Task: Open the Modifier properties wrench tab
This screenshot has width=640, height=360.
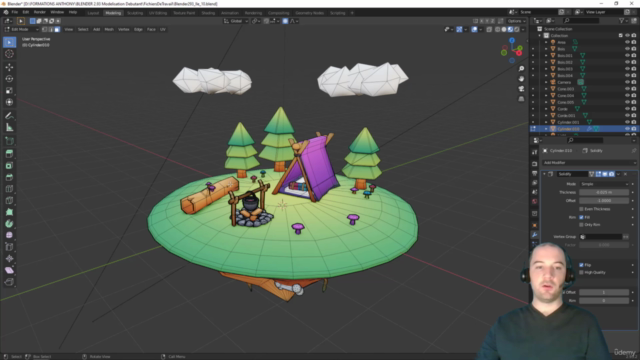Action: click(535, 235)
